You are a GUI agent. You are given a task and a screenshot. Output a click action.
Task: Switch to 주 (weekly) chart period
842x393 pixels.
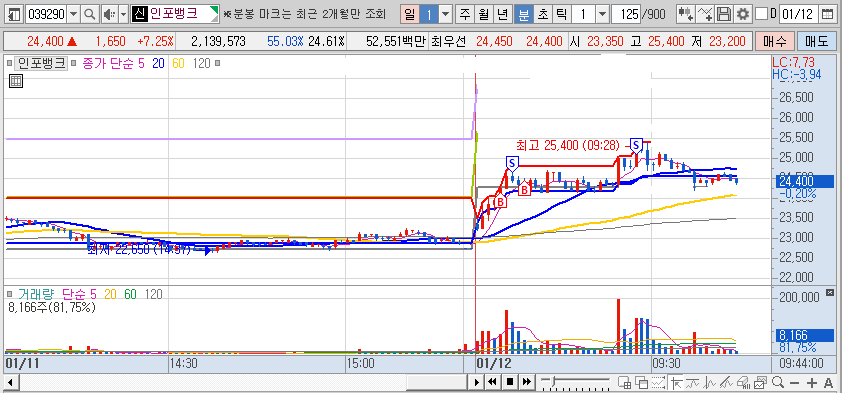[464, 13]
